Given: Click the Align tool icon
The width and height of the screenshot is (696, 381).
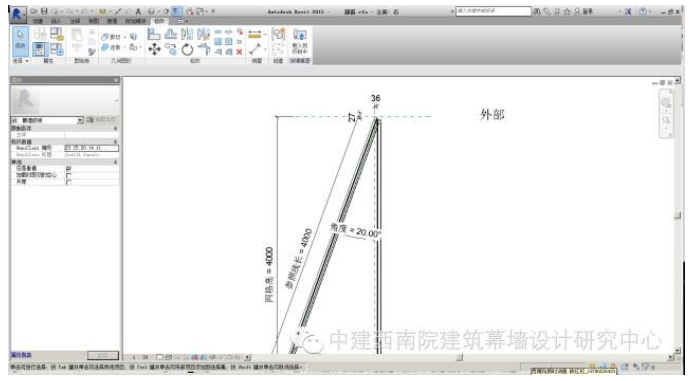Looking at the screenshot, I should pos(154,34).
